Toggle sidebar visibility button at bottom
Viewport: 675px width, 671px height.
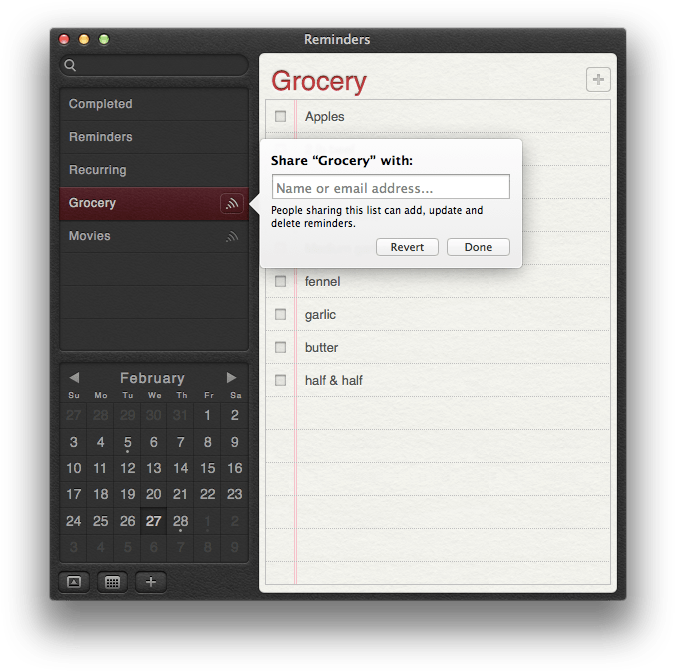[74, 582]
